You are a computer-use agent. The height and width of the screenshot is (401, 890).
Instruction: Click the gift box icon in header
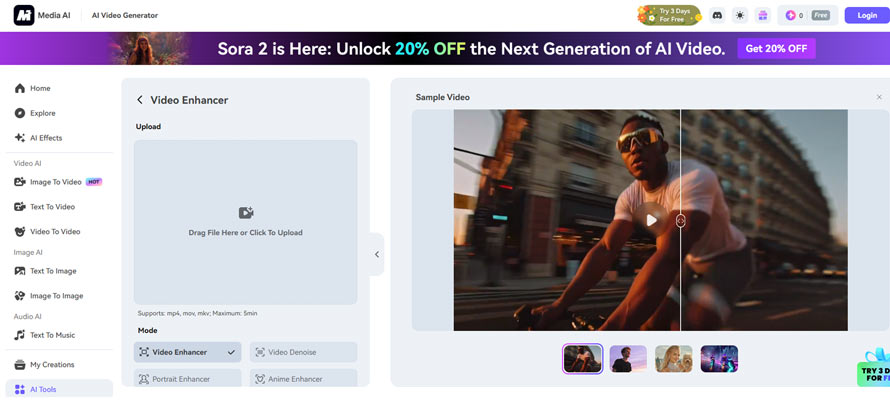pyautogui.click(x=763, y=15)
